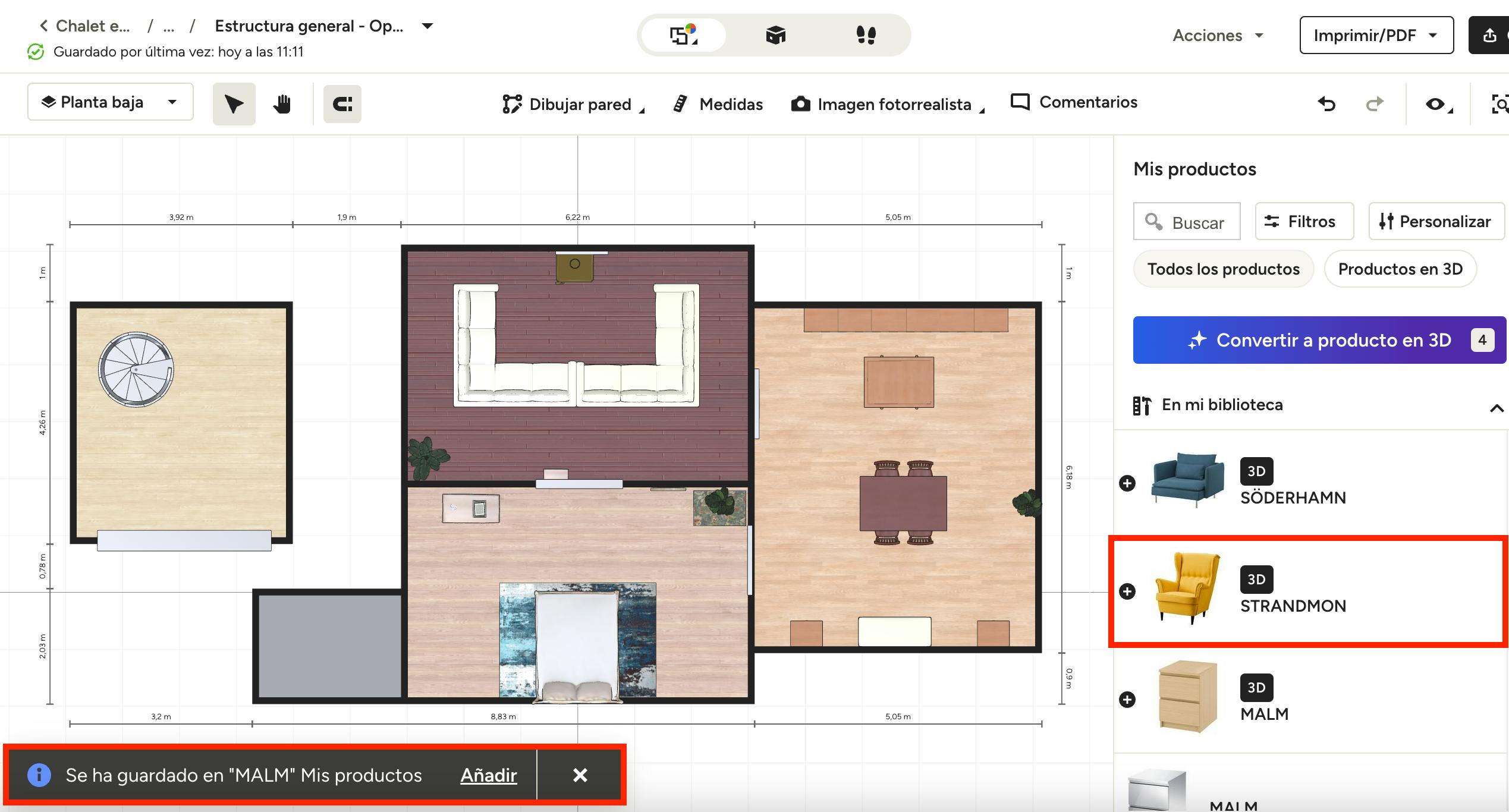This screenshot has width=1509, height=812.
Task: Click the Buscar search field
Action: click(1187, 222)
